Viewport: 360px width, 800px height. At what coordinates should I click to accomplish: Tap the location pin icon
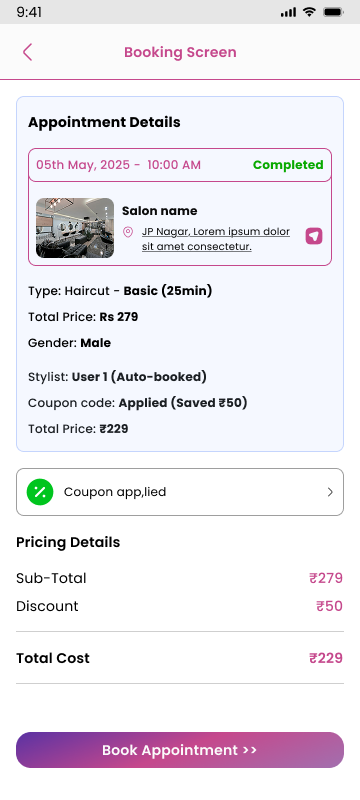click(x=128, y=232)
